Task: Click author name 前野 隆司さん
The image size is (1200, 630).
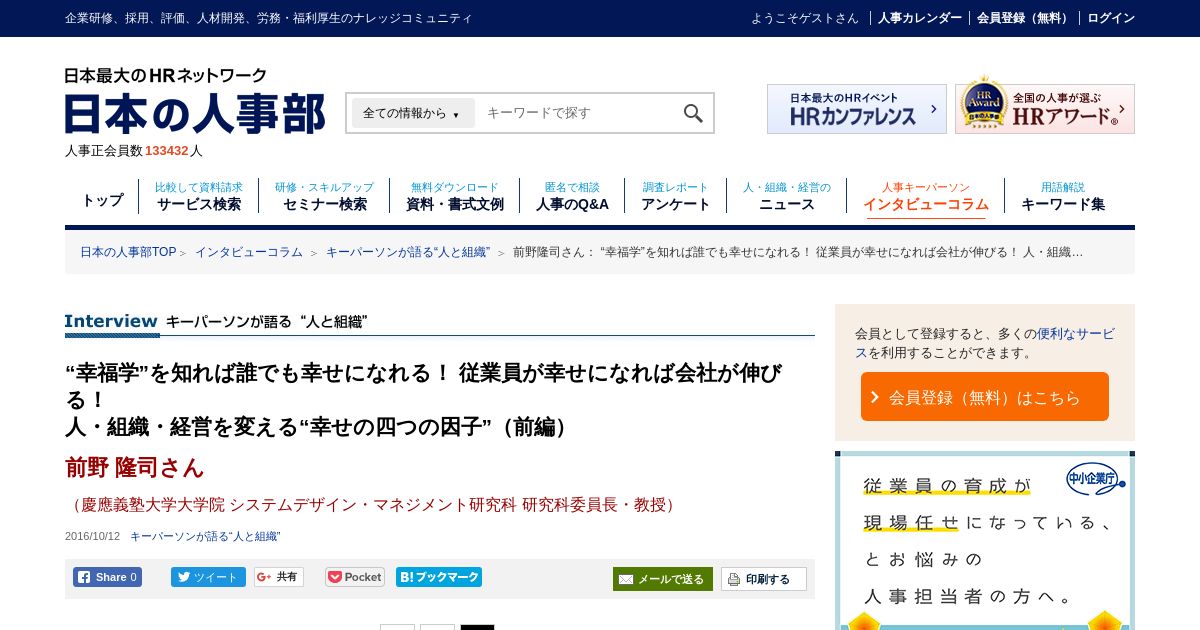Action: pos(135,467)
